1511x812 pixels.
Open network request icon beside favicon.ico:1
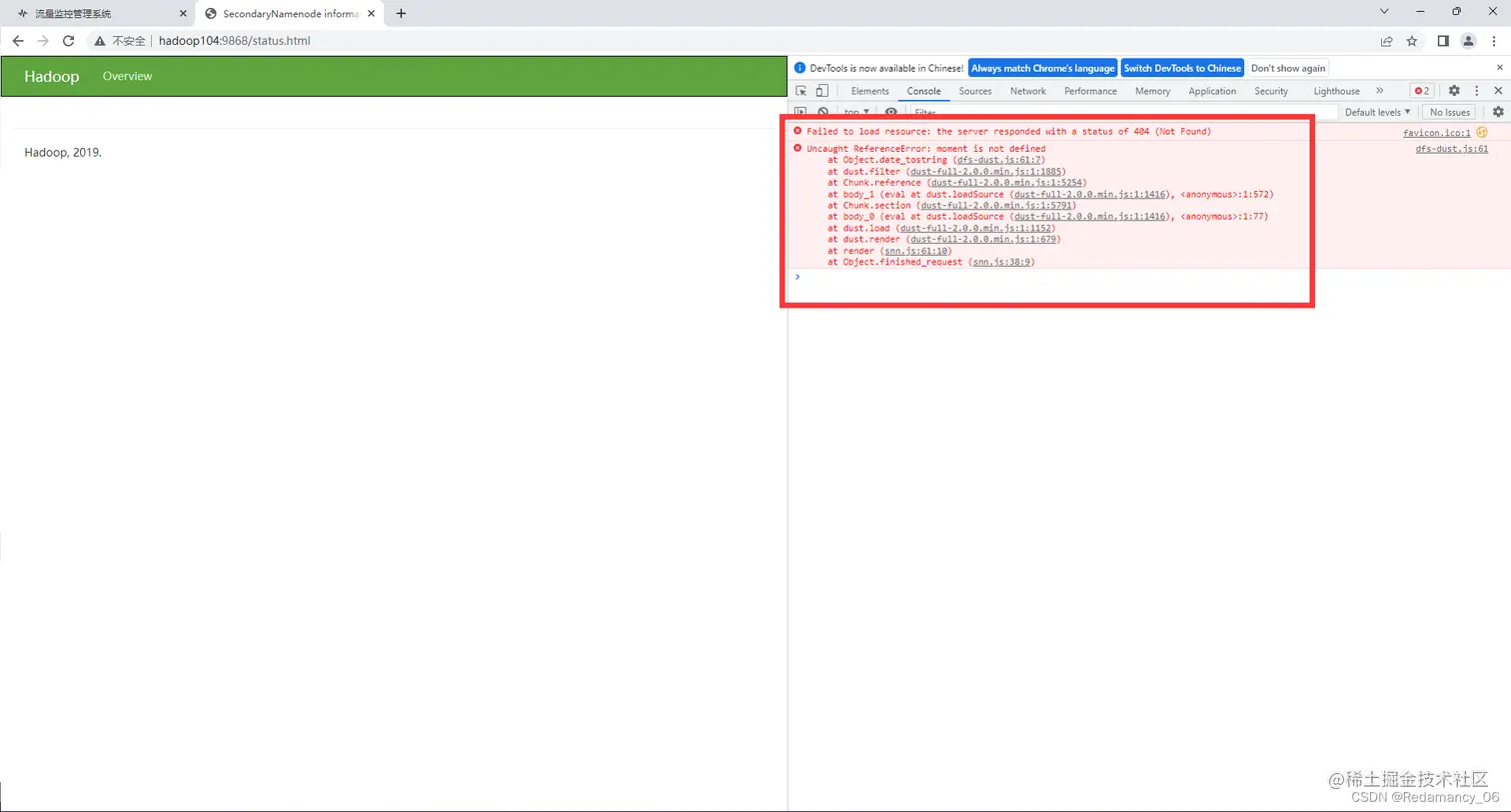1482,132
